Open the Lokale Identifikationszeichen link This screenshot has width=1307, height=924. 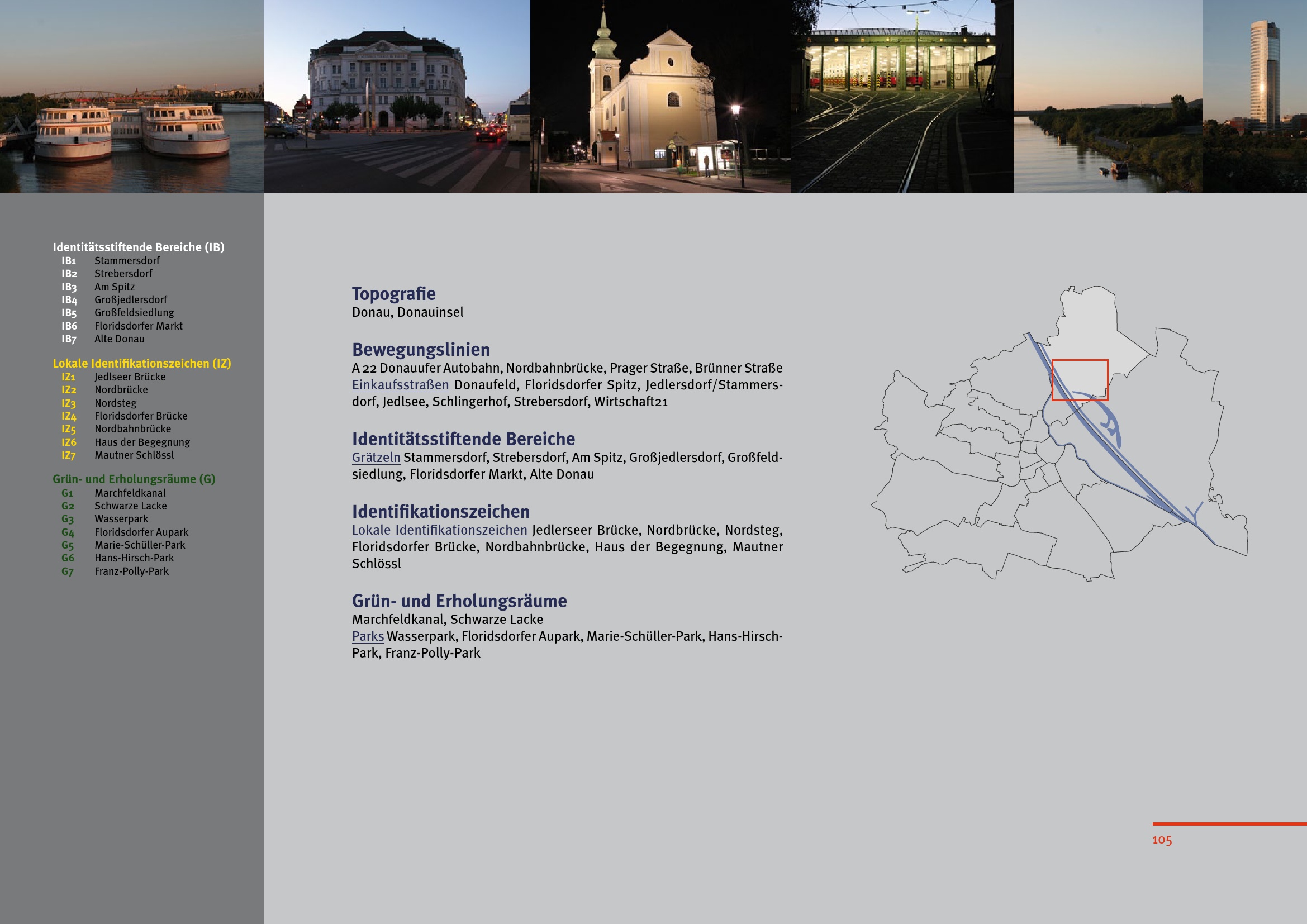click(439, 530)
